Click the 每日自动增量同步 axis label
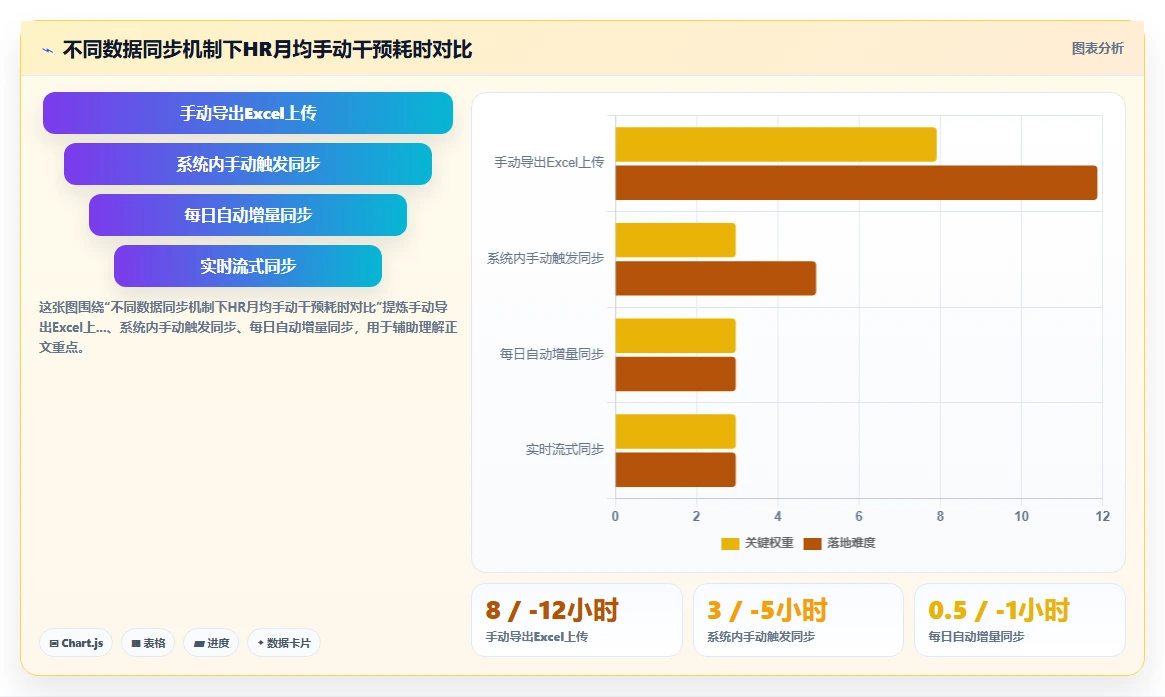Viewport: 1165px width, 697px height. coord(551,354)
